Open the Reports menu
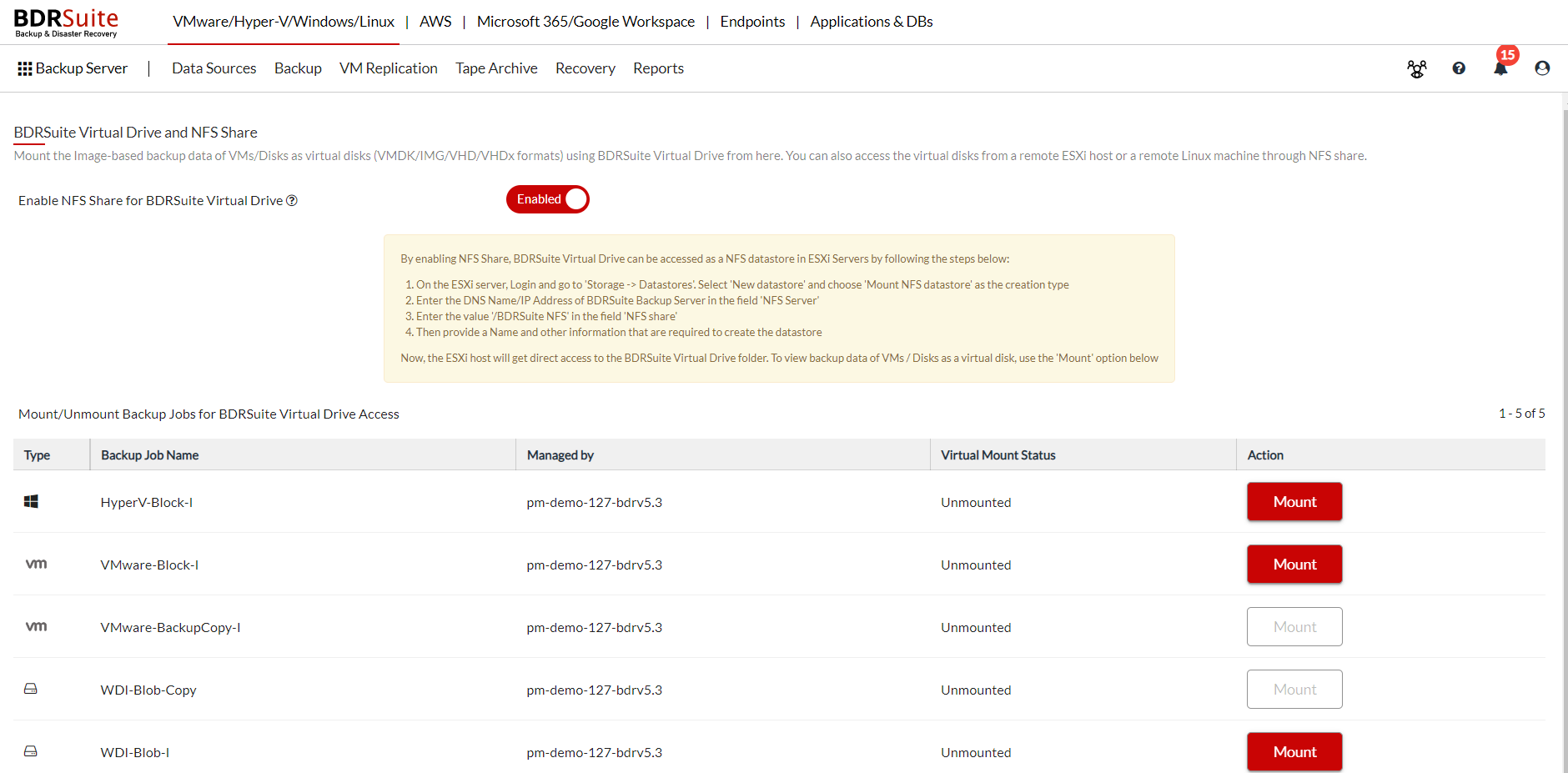 click(x=658, y=68)
